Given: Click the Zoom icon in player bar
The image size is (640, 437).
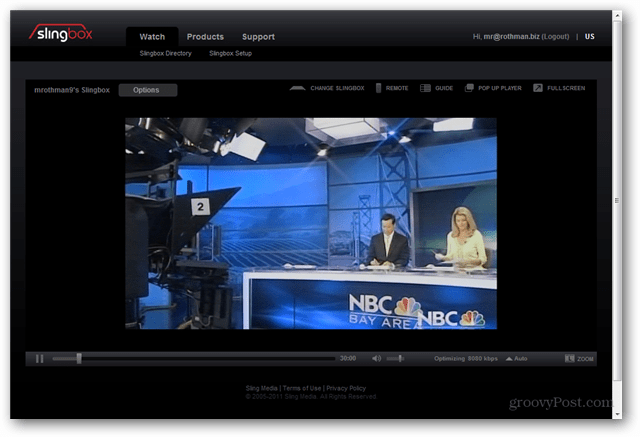Looking at the screenshot, I should pos(570,359).
